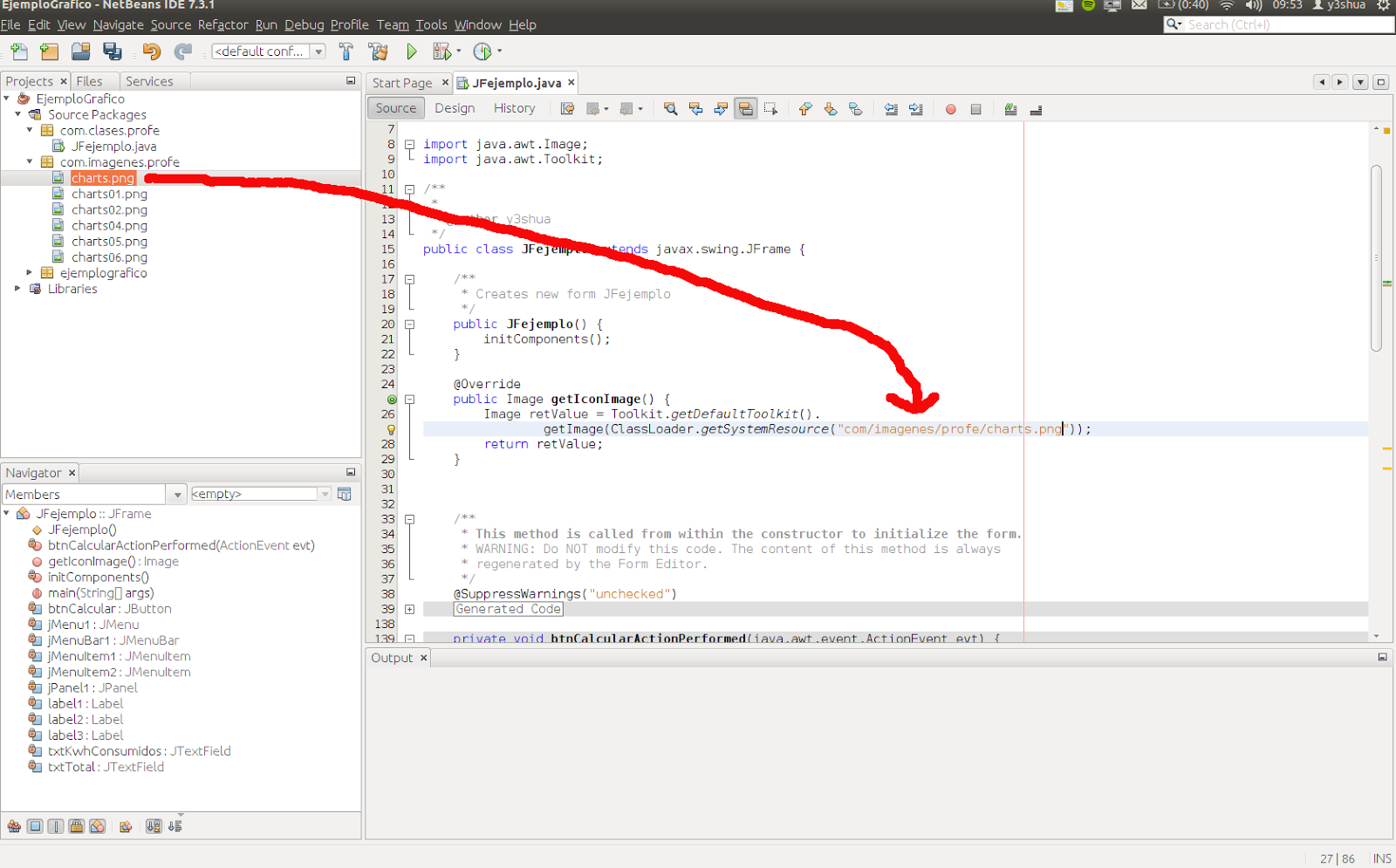This screenshot has width=1396, height=868.
Task: Enable rectangular selection mode
Action: coord(771,108)
